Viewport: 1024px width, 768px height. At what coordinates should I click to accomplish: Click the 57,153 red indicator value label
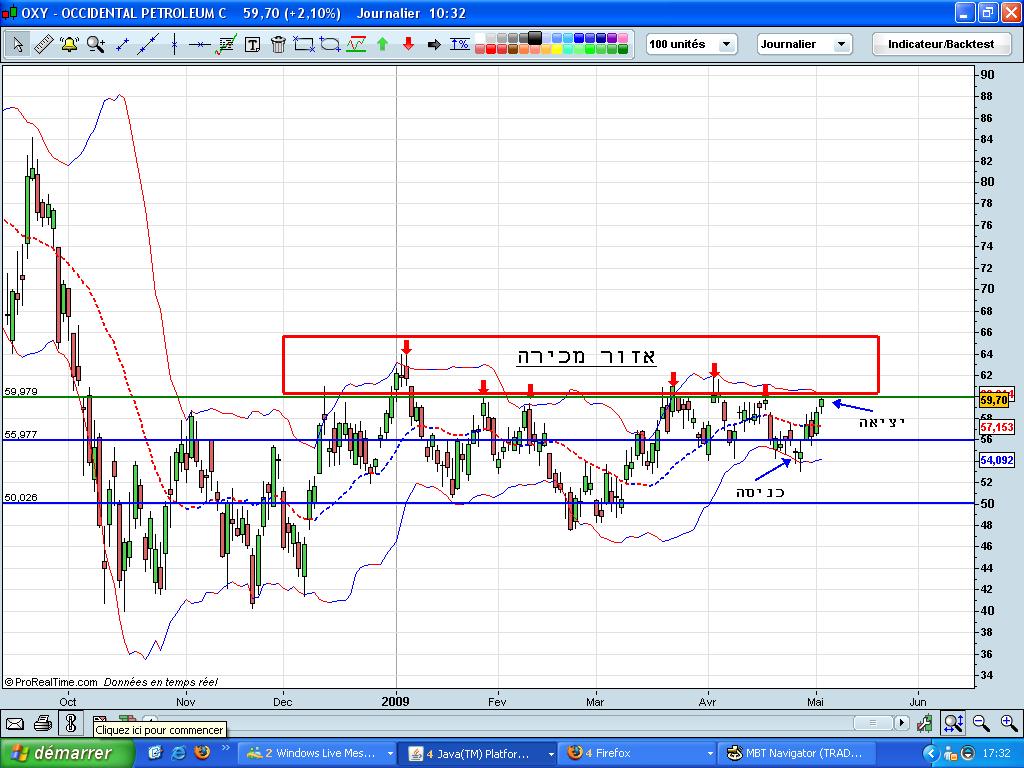pyautogui.click(x=997, y=427)
